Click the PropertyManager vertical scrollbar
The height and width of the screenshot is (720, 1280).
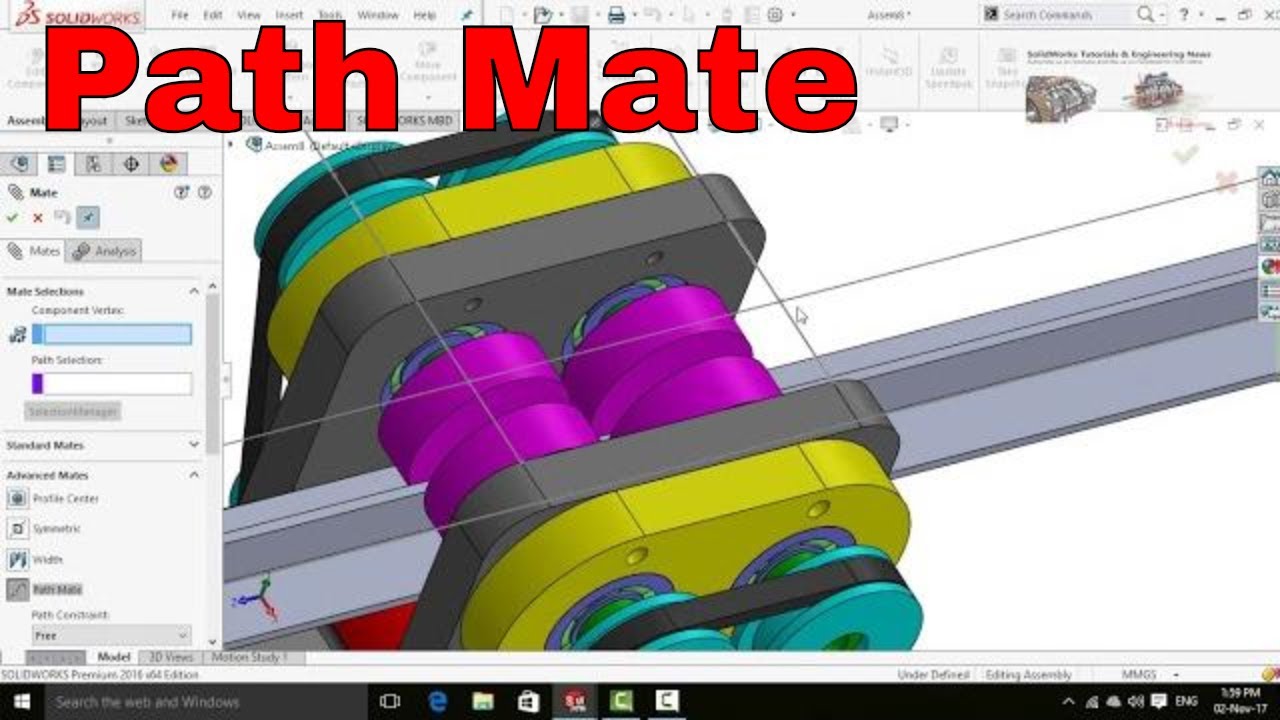point(212,375)
